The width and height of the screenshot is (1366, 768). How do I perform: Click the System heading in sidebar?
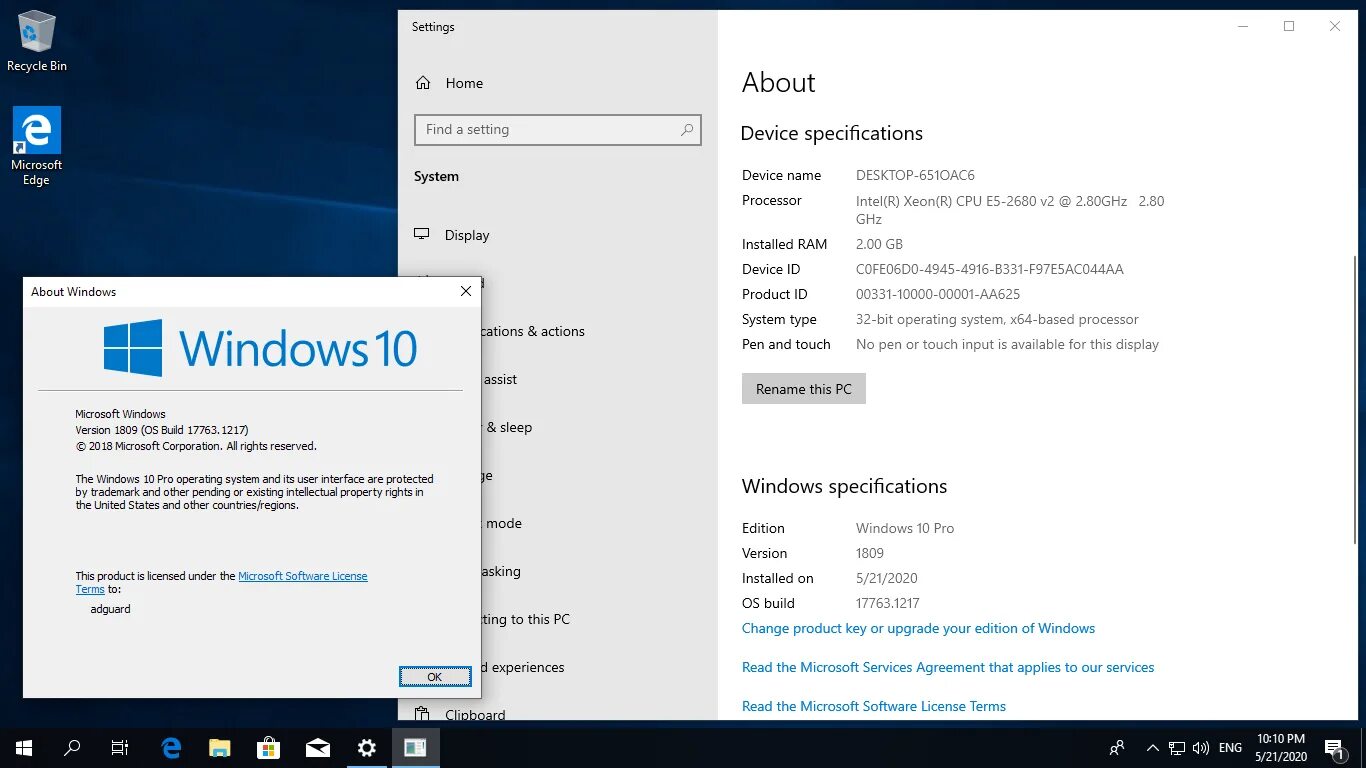pyautogui.click(x=436, y=176)
